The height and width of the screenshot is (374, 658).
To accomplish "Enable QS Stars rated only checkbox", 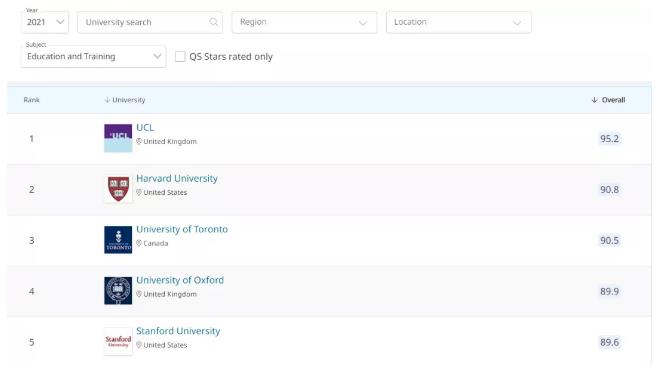I will tap(180, 56).
